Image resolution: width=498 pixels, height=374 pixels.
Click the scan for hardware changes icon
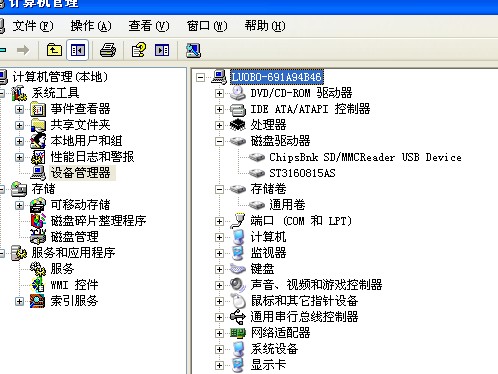point(193,50)
